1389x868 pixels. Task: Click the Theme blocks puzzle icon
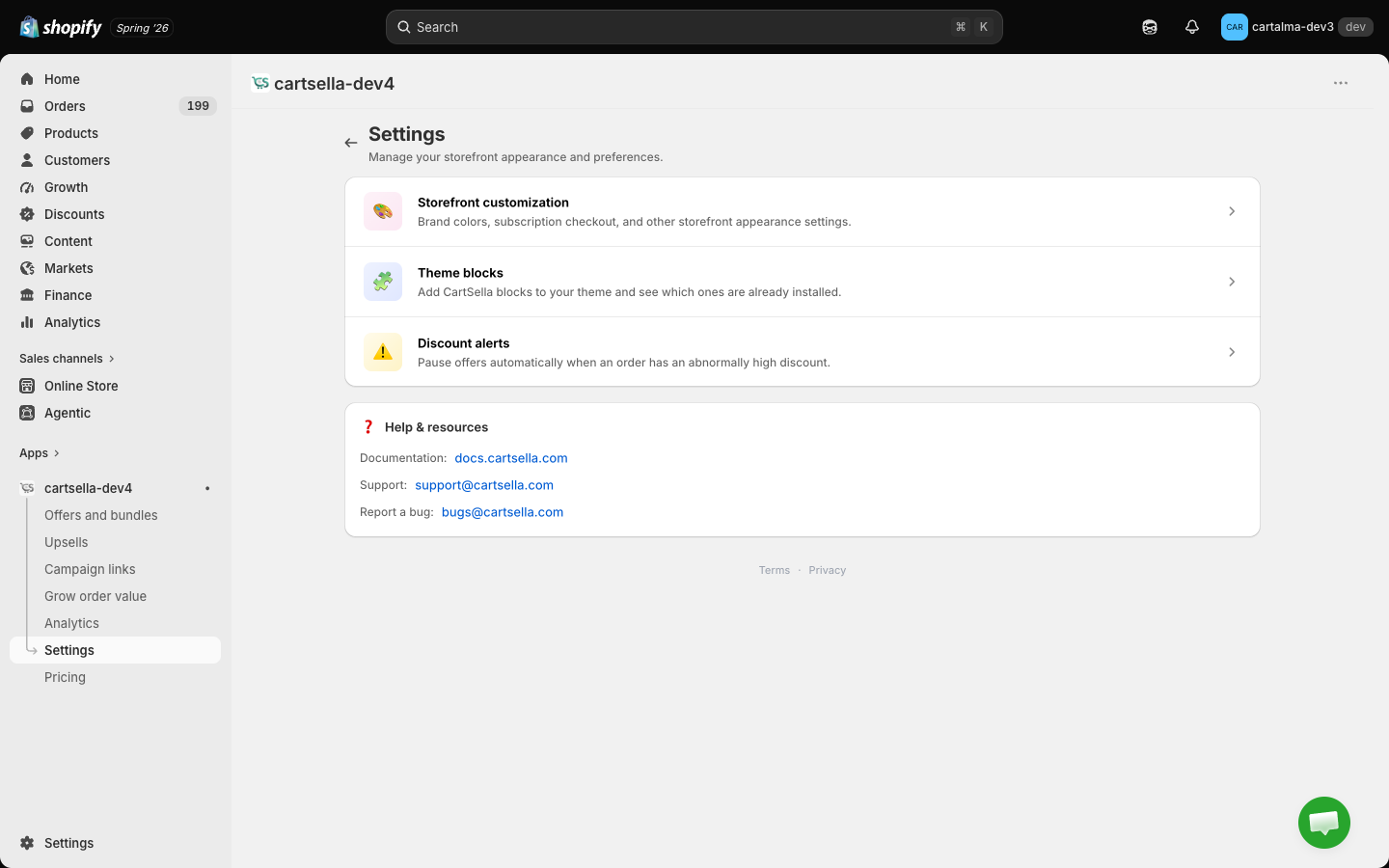point(383,282)
